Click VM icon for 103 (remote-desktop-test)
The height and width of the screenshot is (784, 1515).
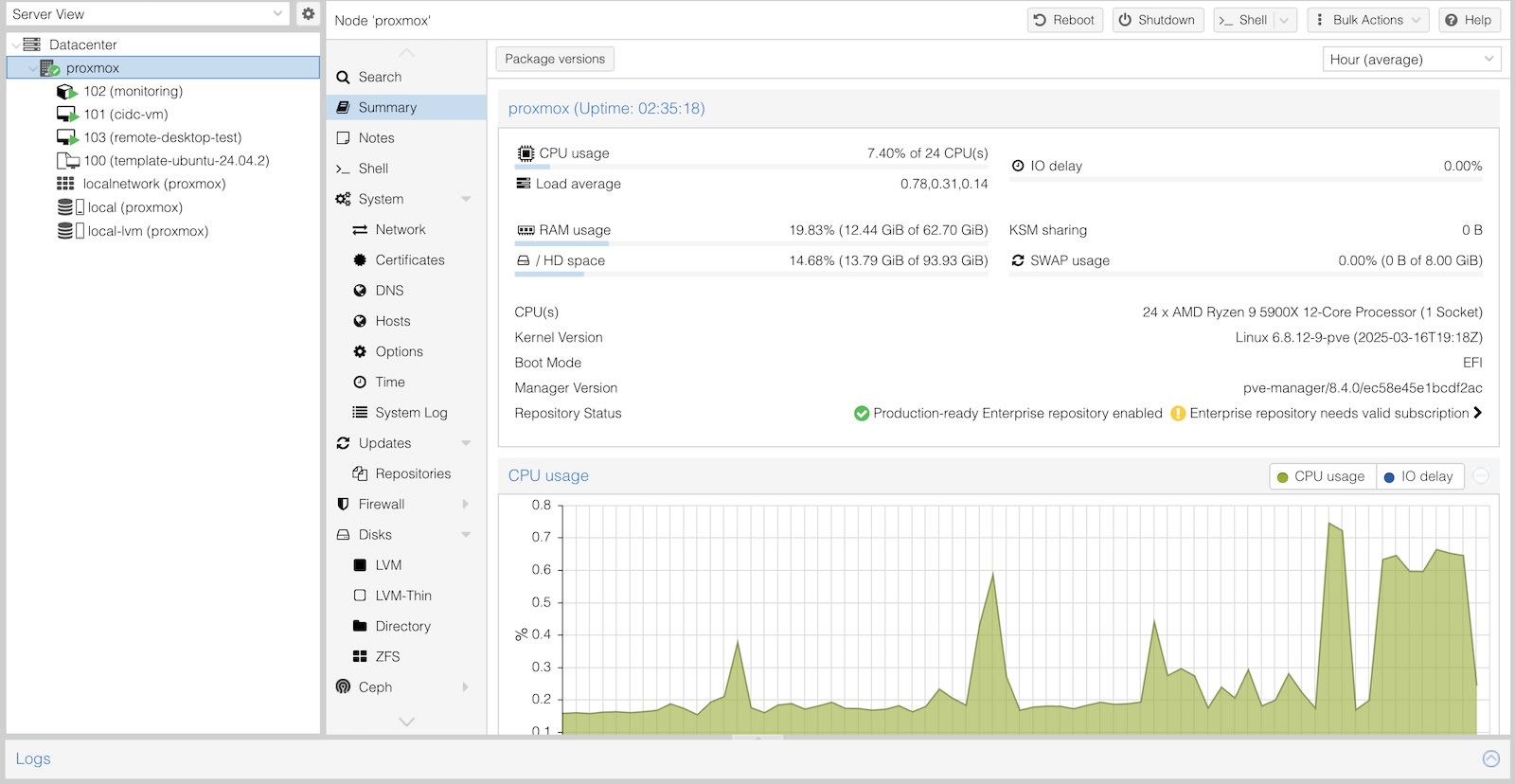tap(67, 138)
